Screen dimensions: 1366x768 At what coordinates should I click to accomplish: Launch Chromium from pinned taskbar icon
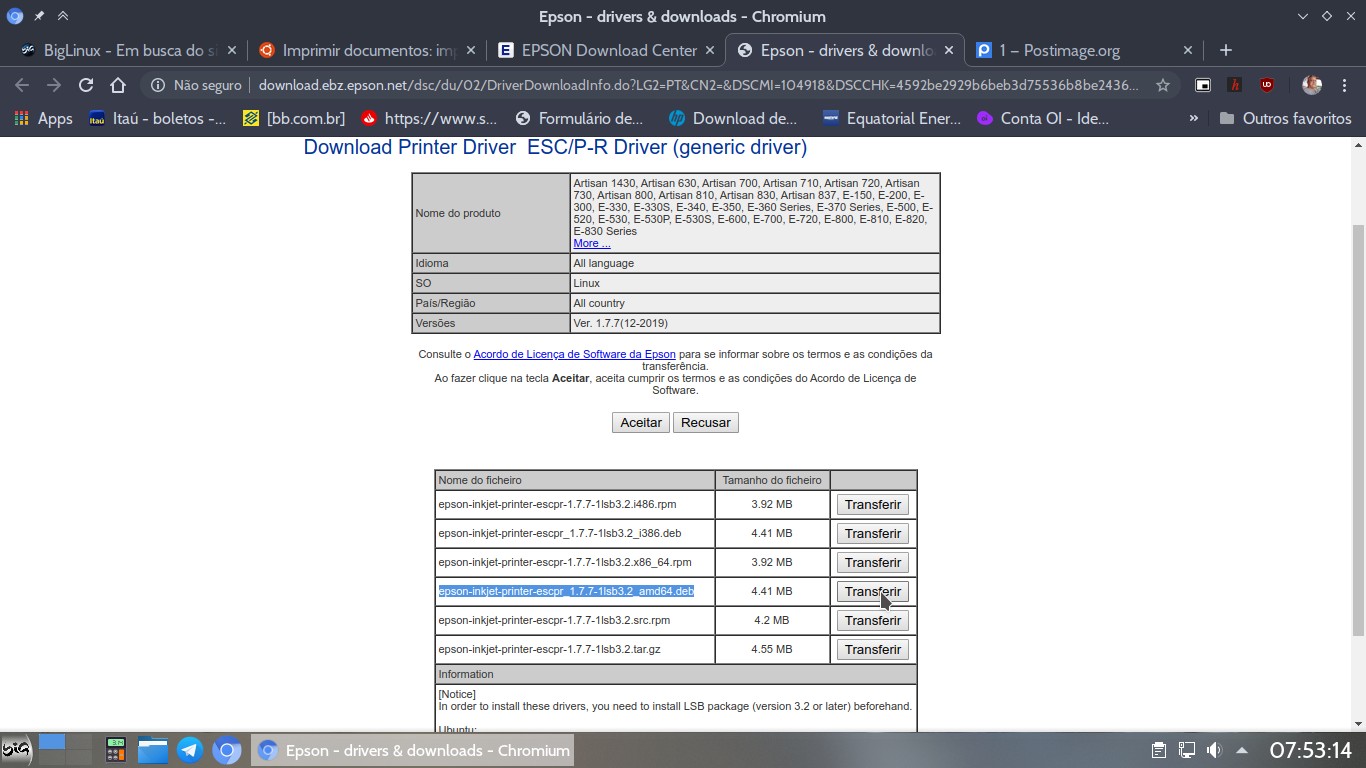coord(227,750)
